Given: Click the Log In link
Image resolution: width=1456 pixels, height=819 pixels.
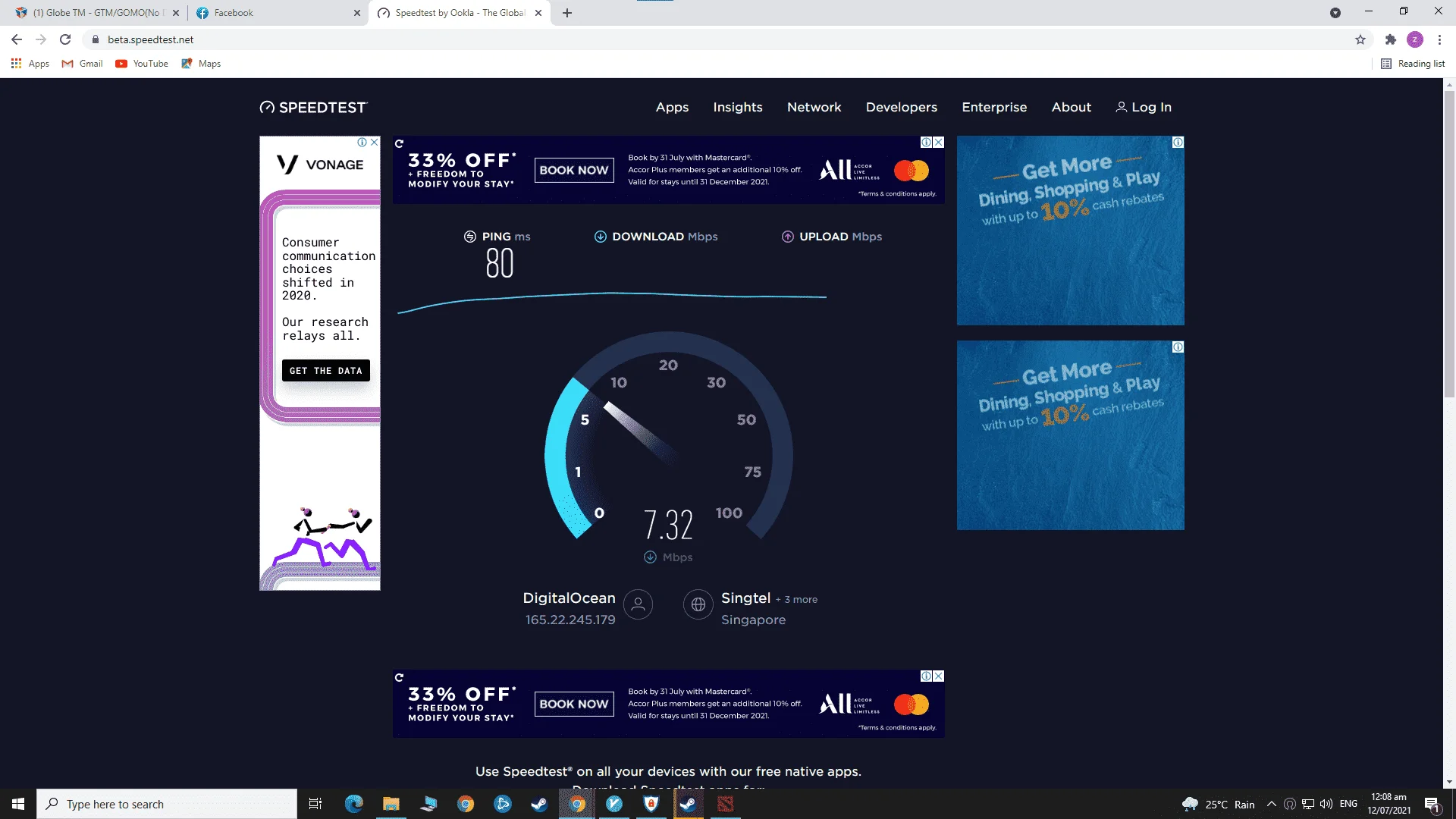Looking at the screenshot, I should [x=1144, y=107].
